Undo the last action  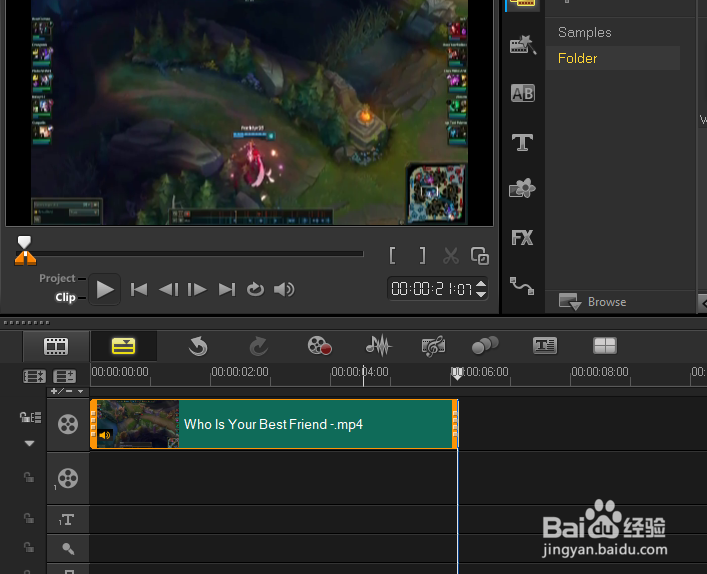pos(198,346)
